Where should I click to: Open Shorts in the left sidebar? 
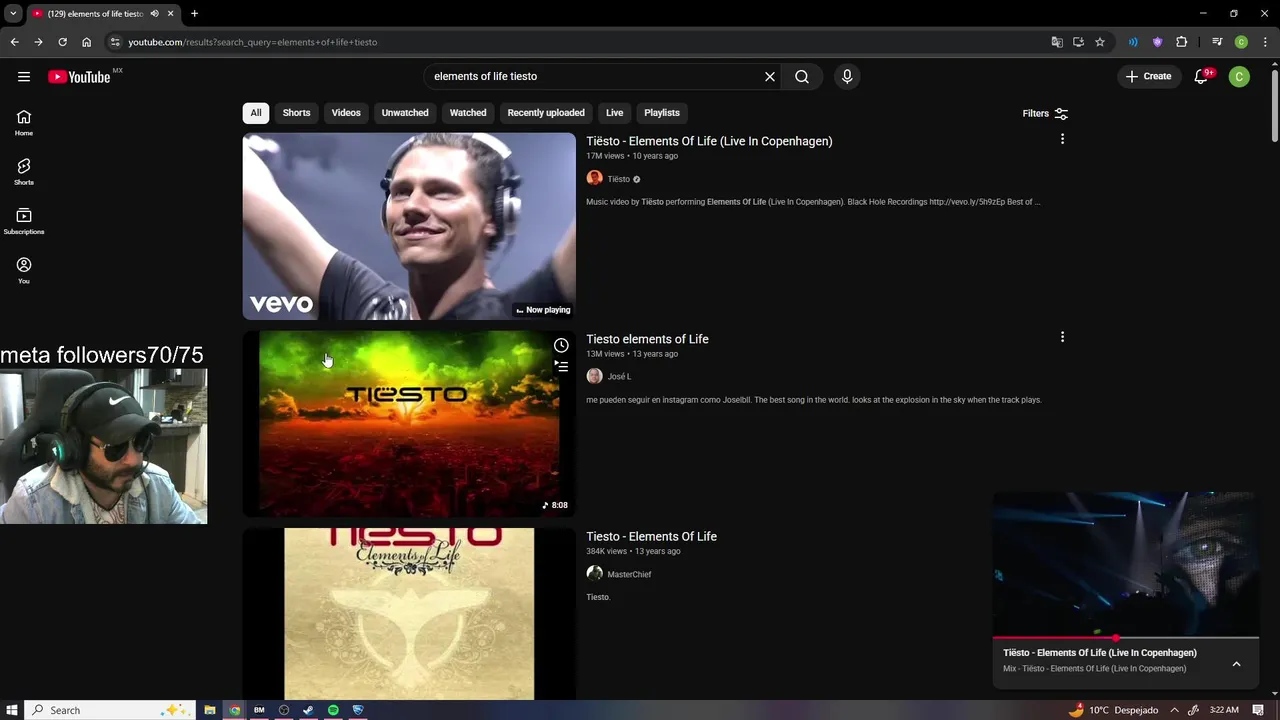click(24, 172)
